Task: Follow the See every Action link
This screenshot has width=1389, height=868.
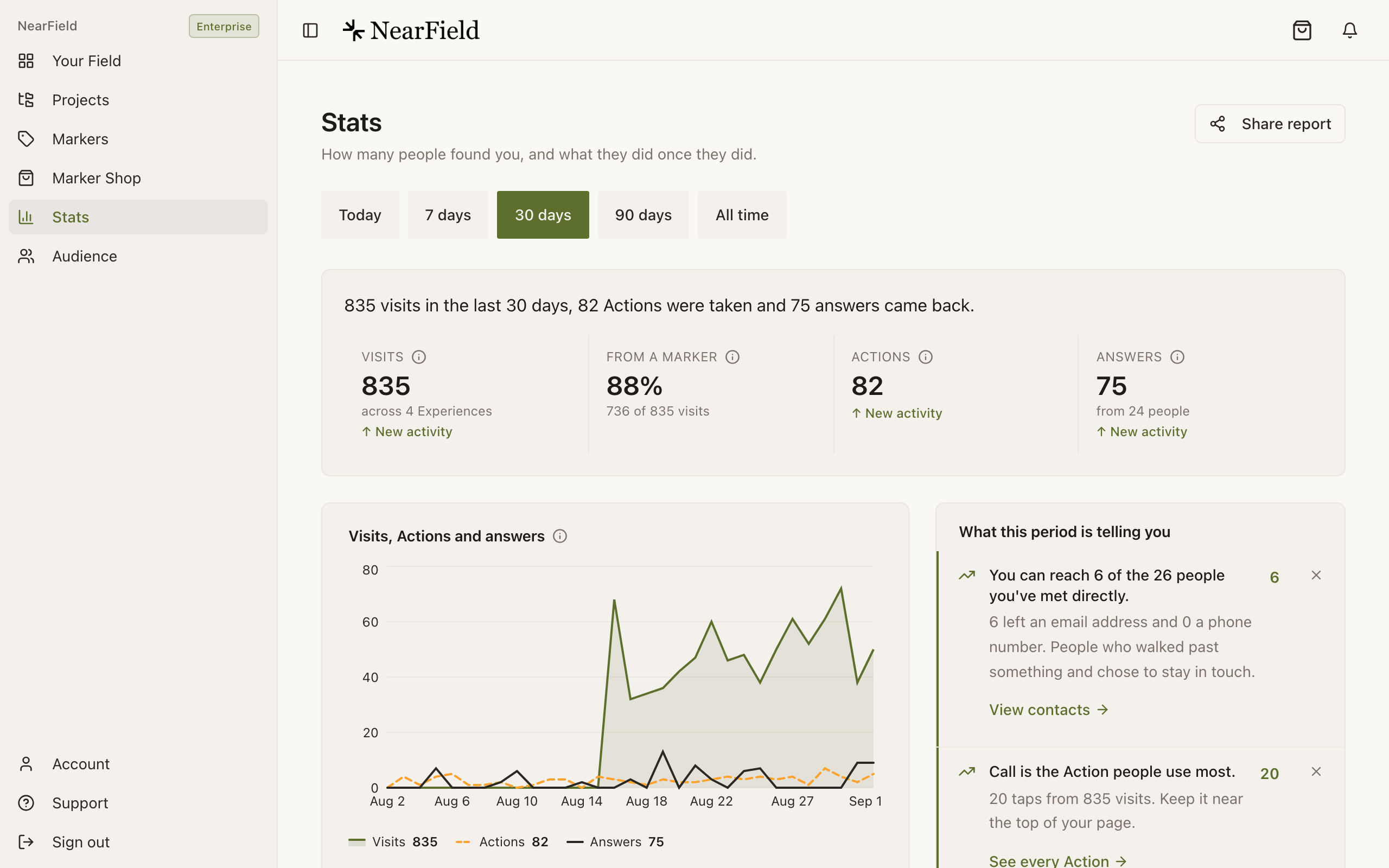Action: click(x=1057, y=860)
